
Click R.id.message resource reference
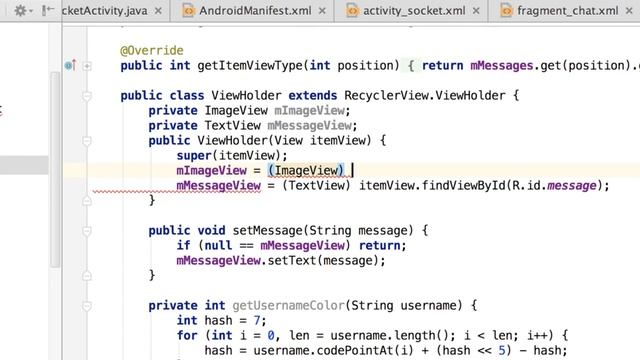click(x=554, y=186)
